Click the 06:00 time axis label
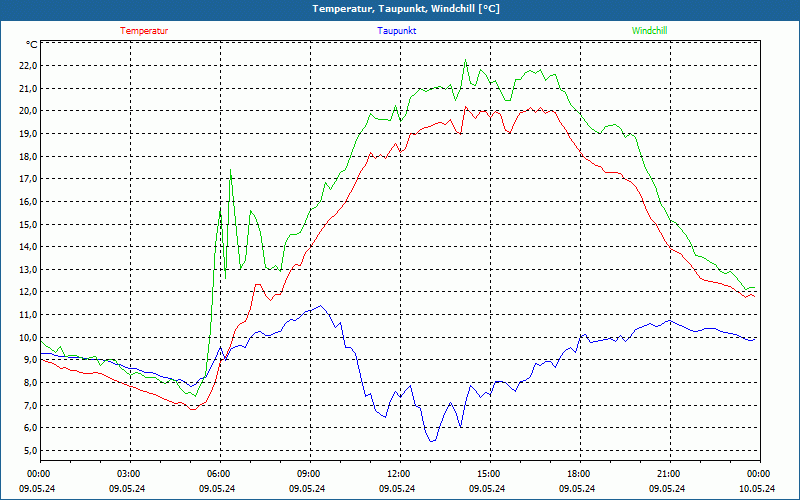The height and width of the screenshot is (500, 800). tap(218, 474)
